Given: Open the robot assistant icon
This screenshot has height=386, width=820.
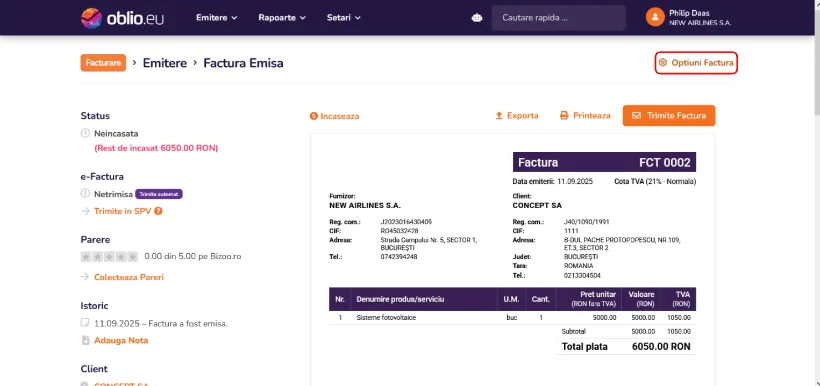Looking at the screenshot, I should click(477, 18).
